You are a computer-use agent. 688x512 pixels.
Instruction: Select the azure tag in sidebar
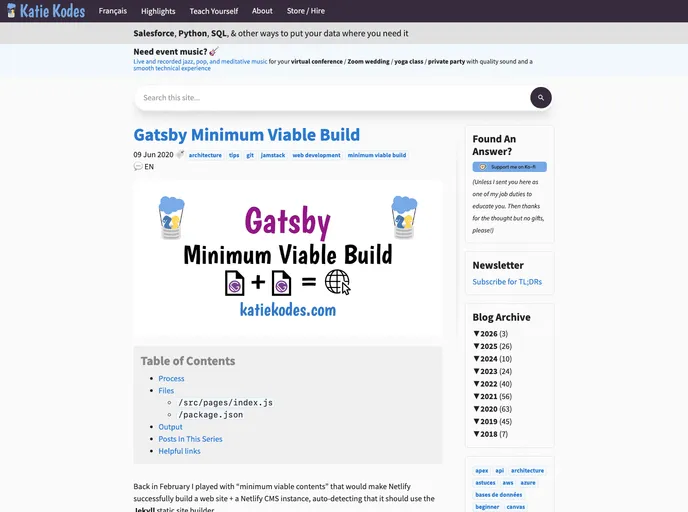click(528, 483)
